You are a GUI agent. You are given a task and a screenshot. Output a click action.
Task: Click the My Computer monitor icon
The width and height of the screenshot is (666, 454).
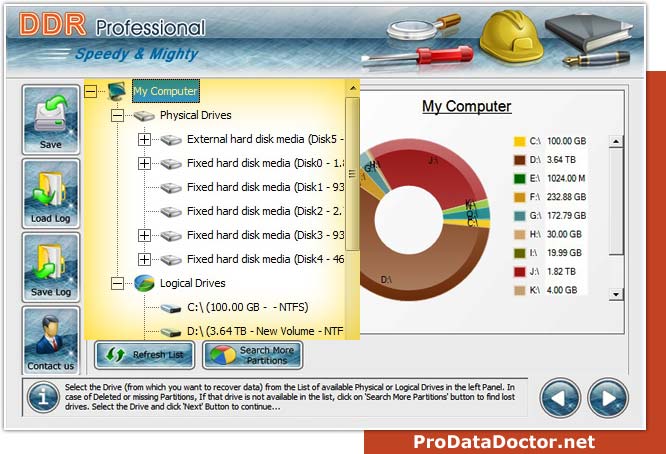(x=117, y=91)
